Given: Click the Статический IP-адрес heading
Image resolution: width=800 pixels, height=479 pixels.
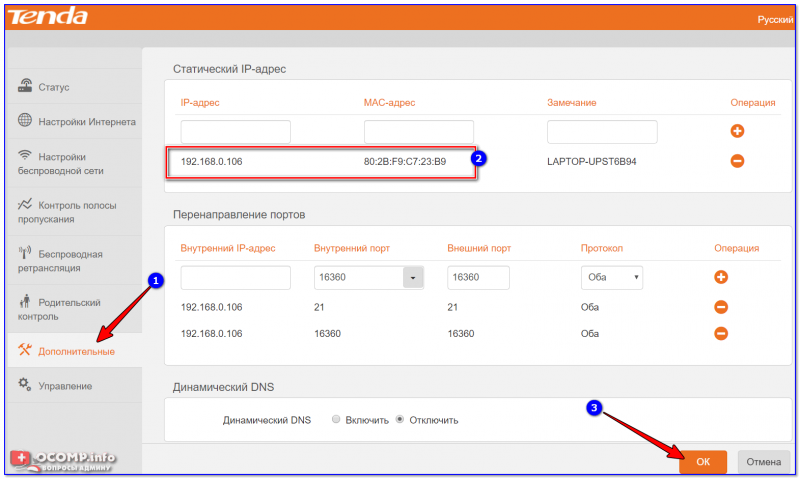Looking at the screenshot, I should coord(229,69).
